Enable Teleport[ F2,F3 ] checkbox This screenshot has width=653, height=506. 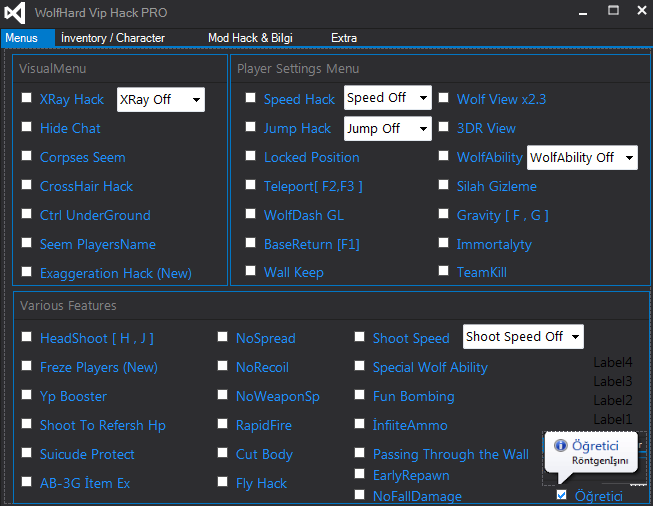coord(250,184)
